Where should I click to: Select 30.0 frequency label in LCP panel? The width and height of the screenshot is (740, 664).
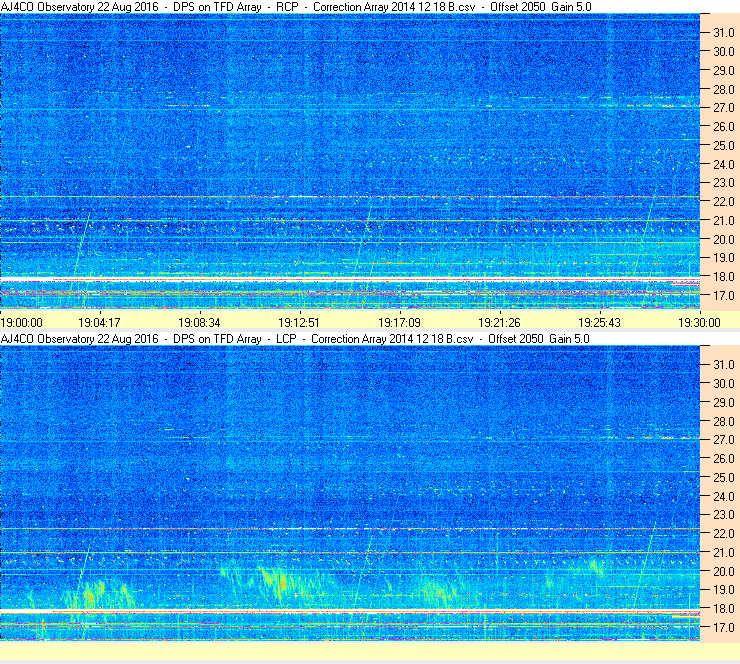coord(723,384)
